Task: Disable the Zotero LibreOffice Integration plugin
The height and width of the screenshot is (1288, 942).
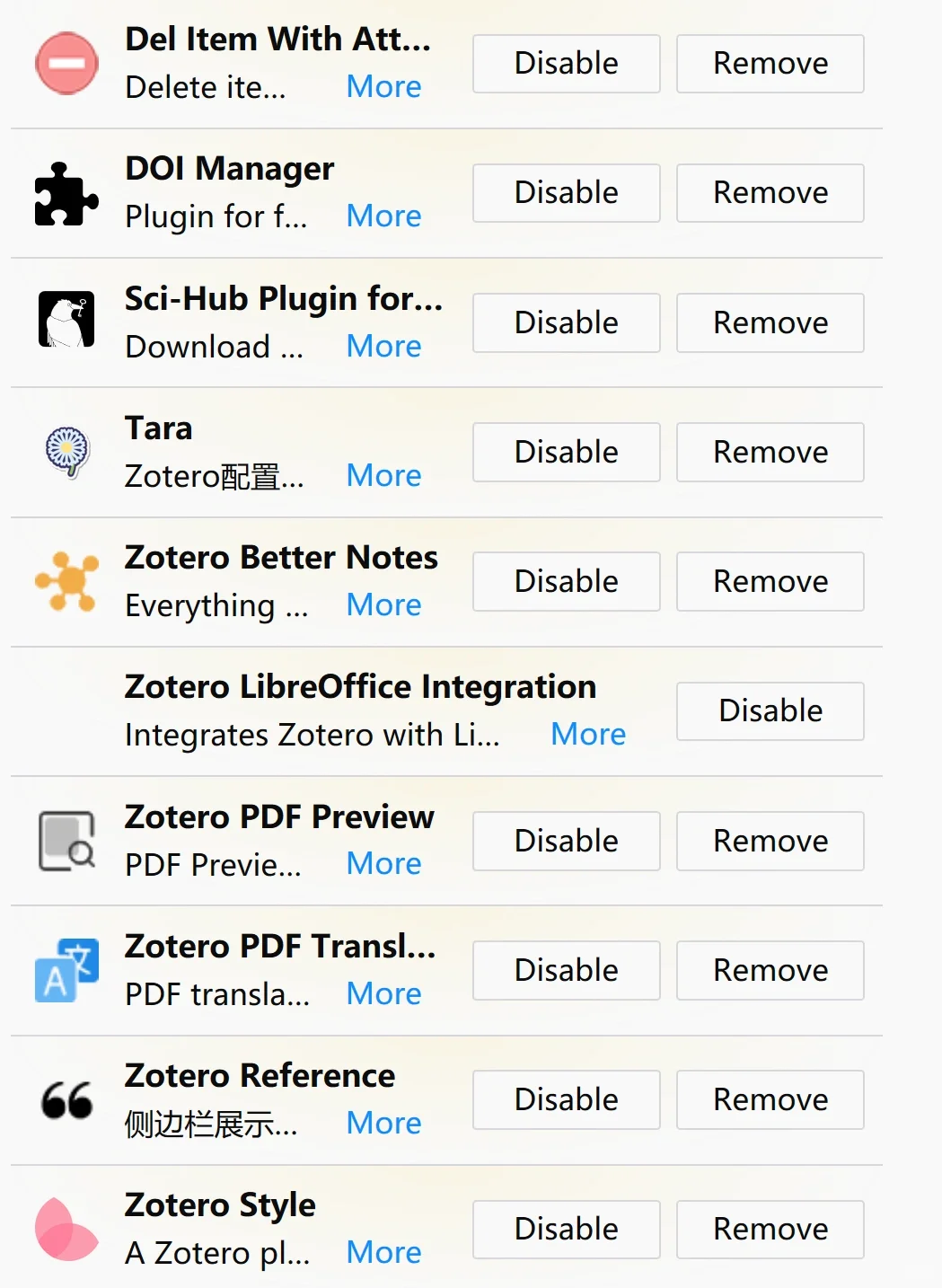Action: pyautogui.click(x=770, y=710)
